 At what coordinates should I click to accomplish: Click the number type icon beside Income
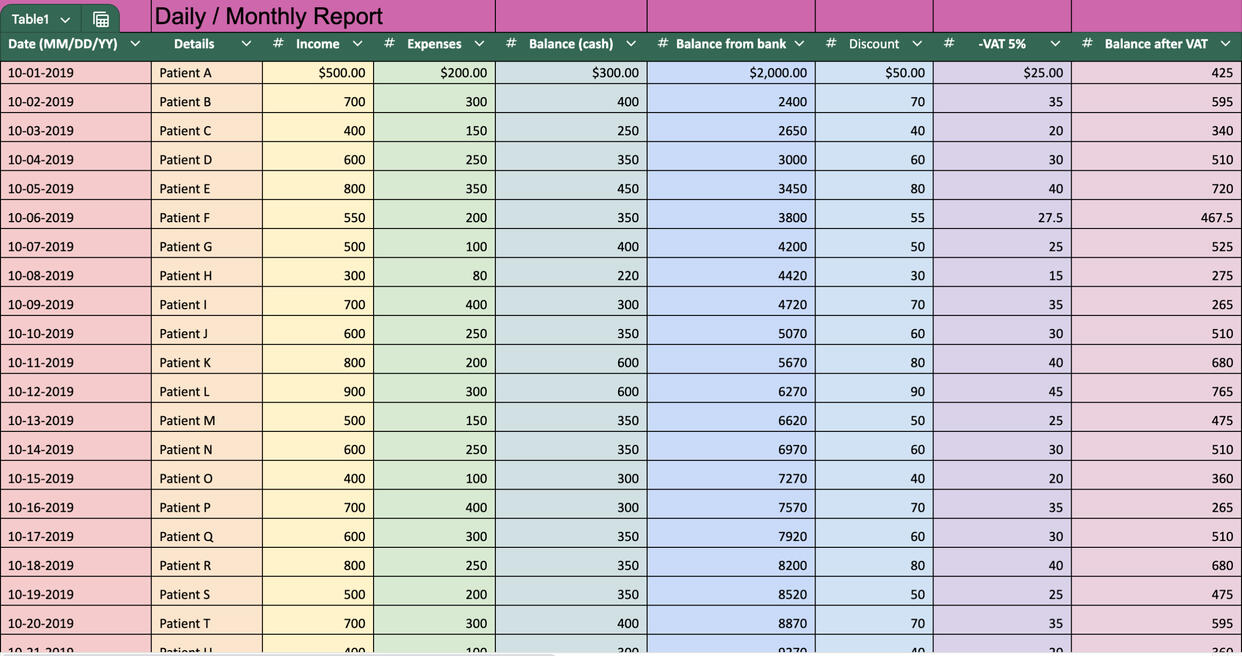278,44
